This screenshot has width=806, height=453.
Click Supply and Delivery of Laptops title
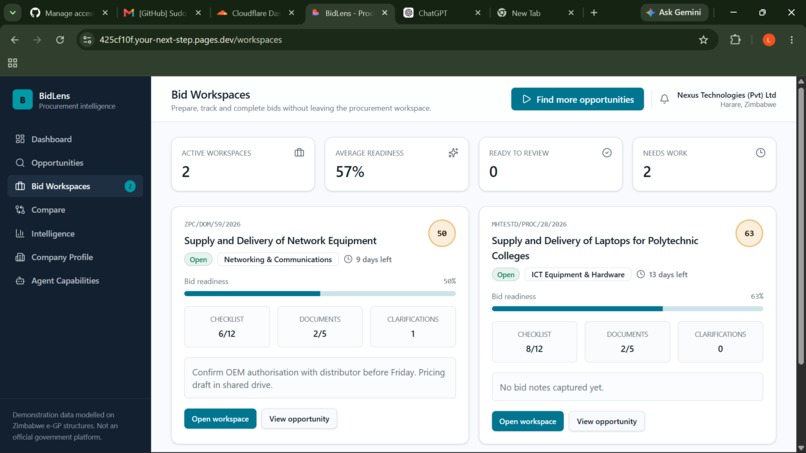595,248
